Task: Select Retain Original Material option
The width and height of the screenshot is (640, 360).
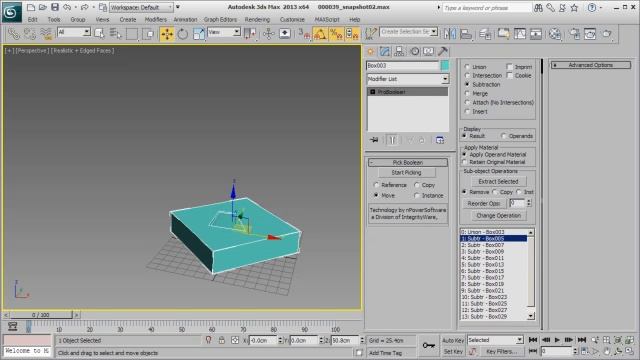Action: pyautogui.click(x=464, y=162)
